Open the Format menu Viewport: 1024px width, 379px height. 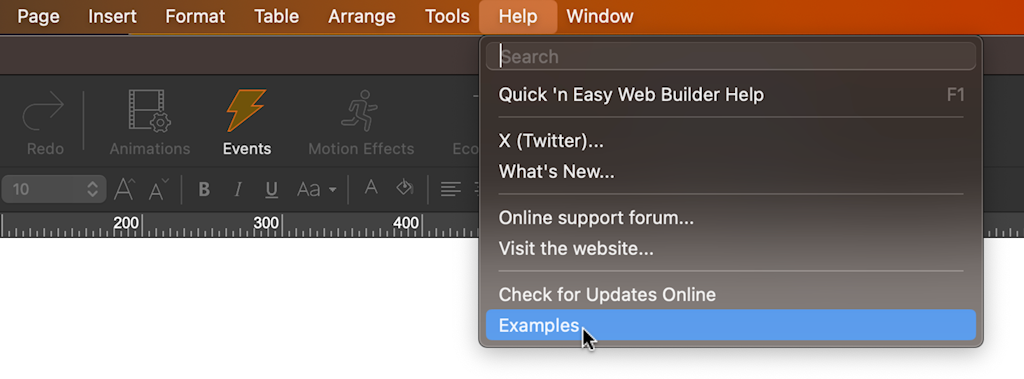[195, 16]
